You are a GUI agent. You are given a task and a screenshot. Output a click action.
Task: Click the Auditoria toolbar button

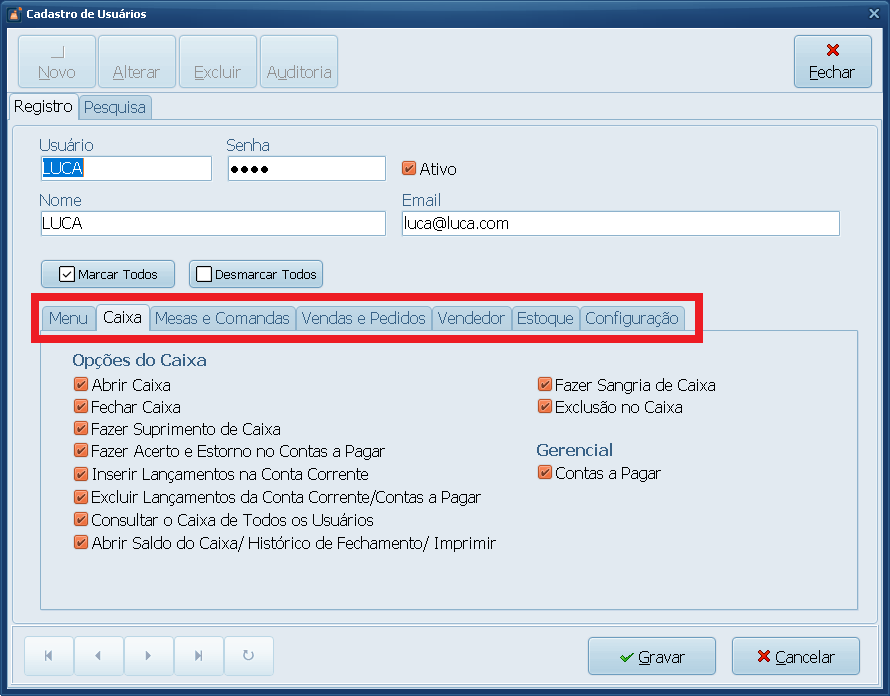tap(299, 62)
